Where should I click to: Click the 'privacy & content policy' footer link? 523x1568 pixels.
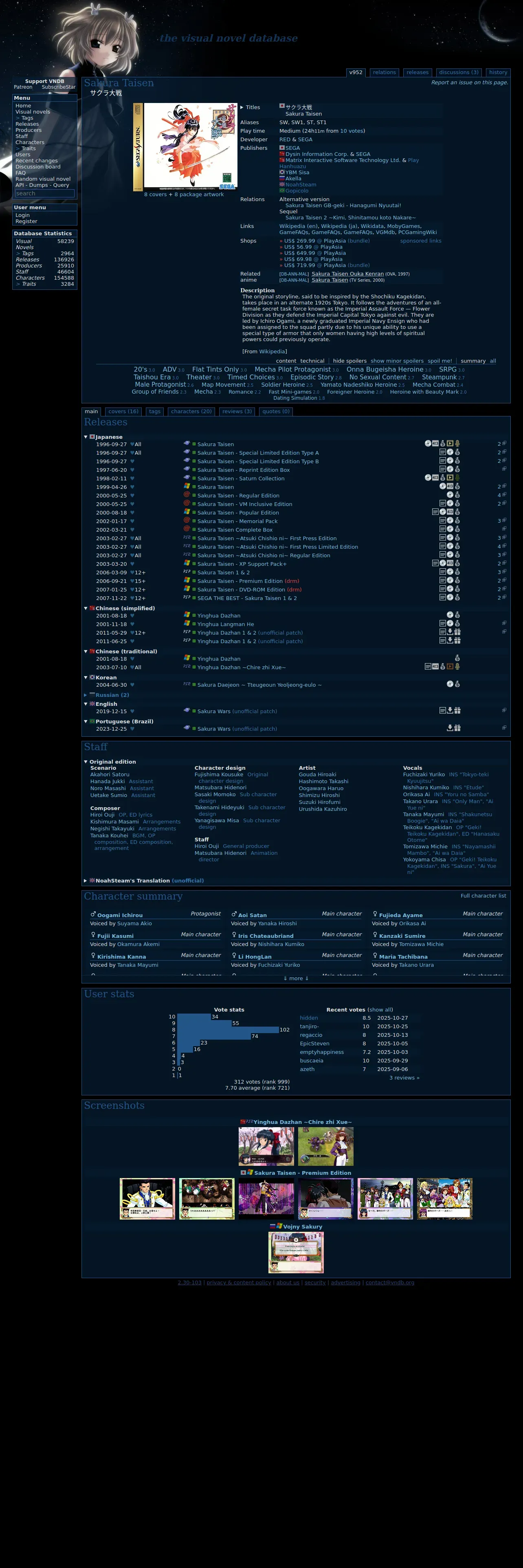(x=239, y=1283)
